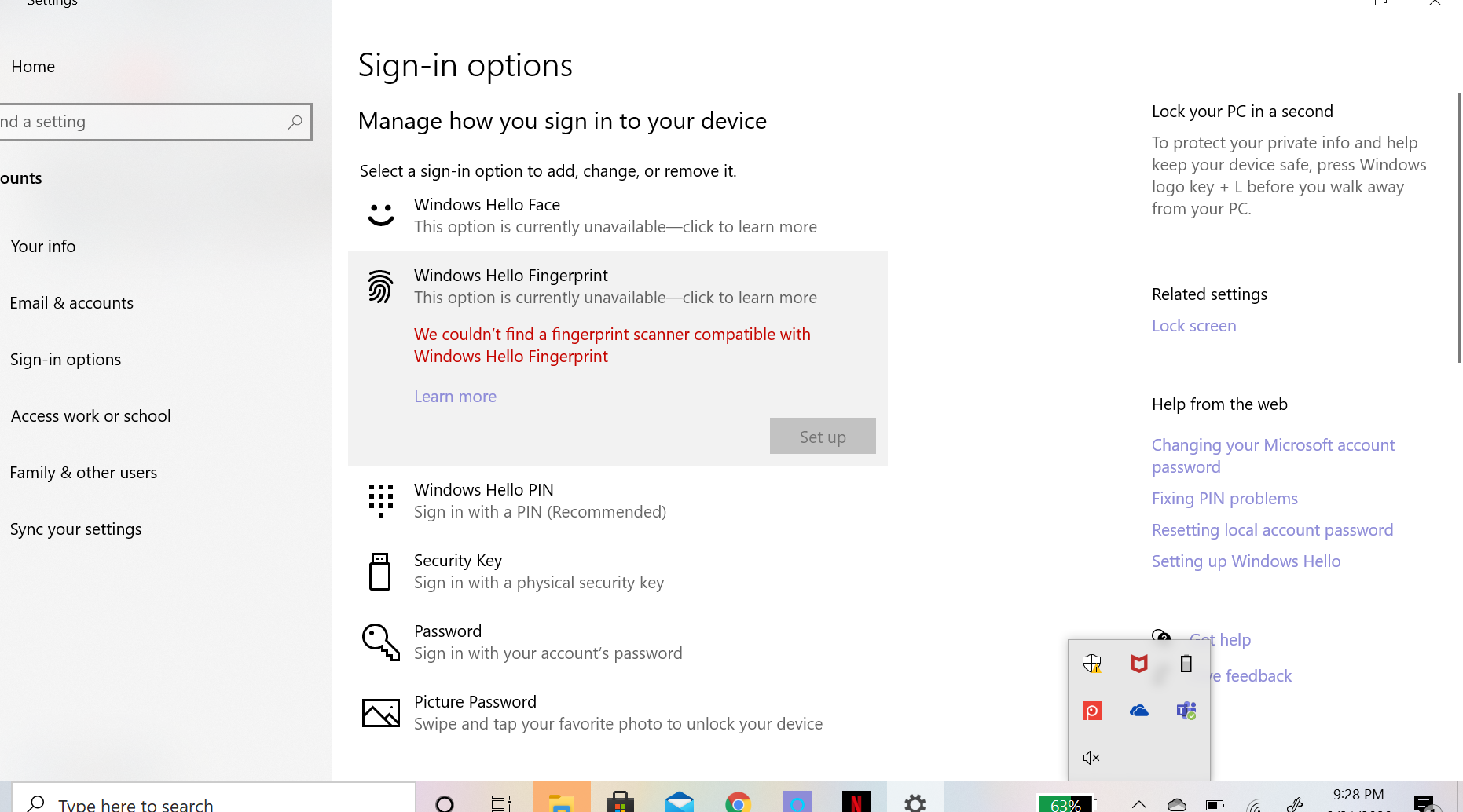Screen dimensions: 1463x812
Task: Open the Action Center notification icon
Action: coord(1424,803)
